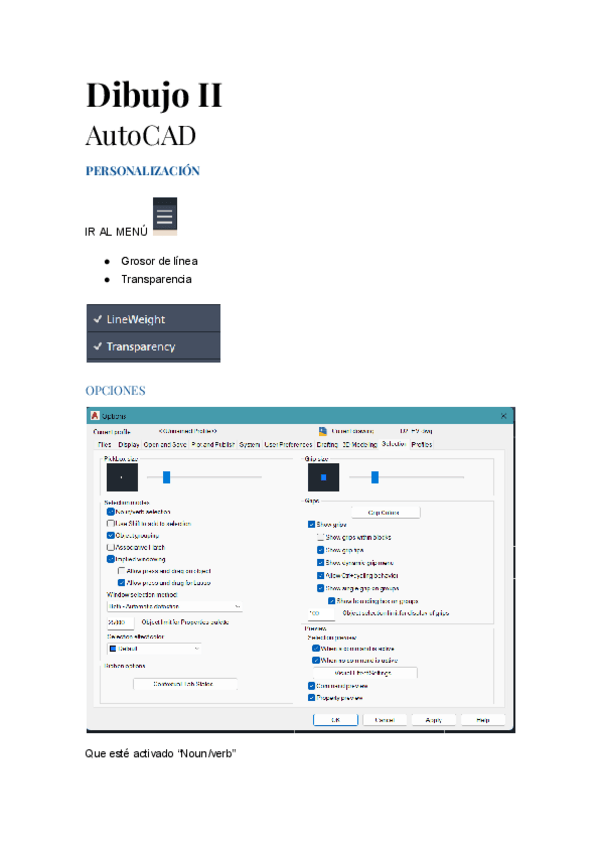Toggle Show dynamic grip menu checkbox
Image resolution: width=600 pixels, height=848 pixels.
coord(320,563)
